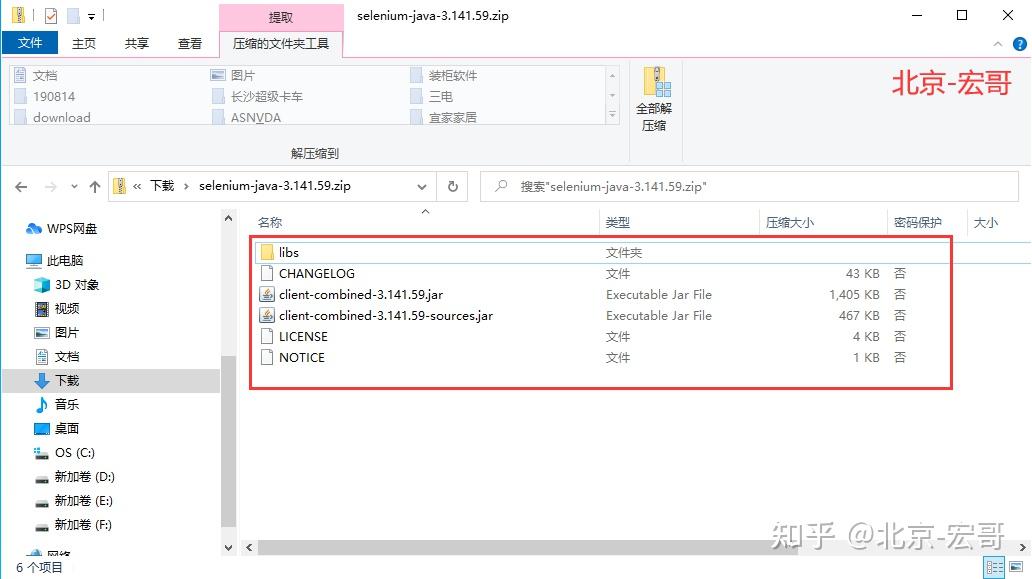Click the Help question mark icon
Image resolution: width=1032 pixels, height=579 pixels.
(1020, 44)
